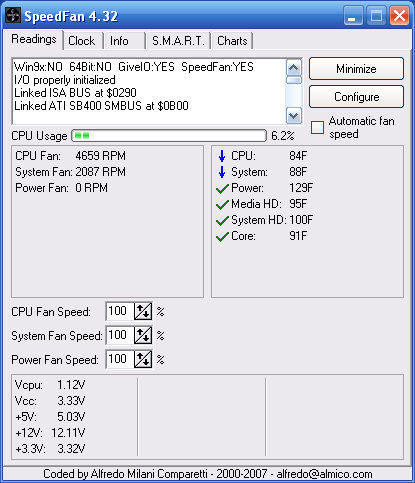Click the 'Linked ATI SB400 SMBUS' log line
Viewport: 415px width, 483px height.
pos(101,106)
